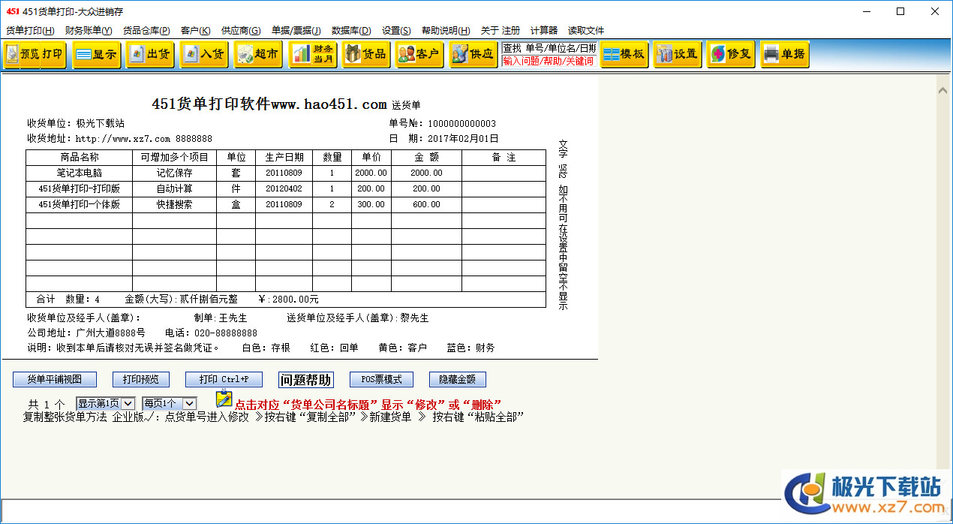The width and height of the screenshot is (953, 524).
Task: Open the 帮助说明(H) menu
Action: point(446,30)
